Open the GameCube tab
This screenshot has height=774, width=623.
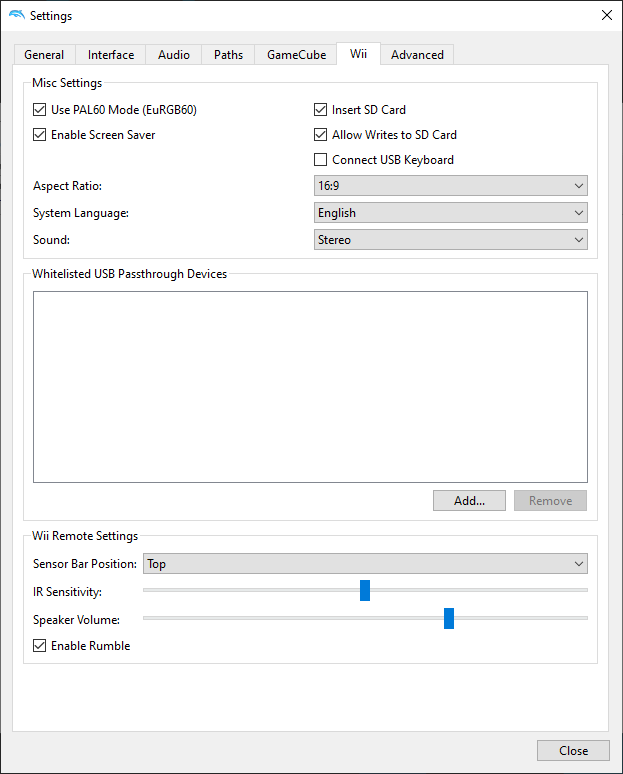[296, 55]
